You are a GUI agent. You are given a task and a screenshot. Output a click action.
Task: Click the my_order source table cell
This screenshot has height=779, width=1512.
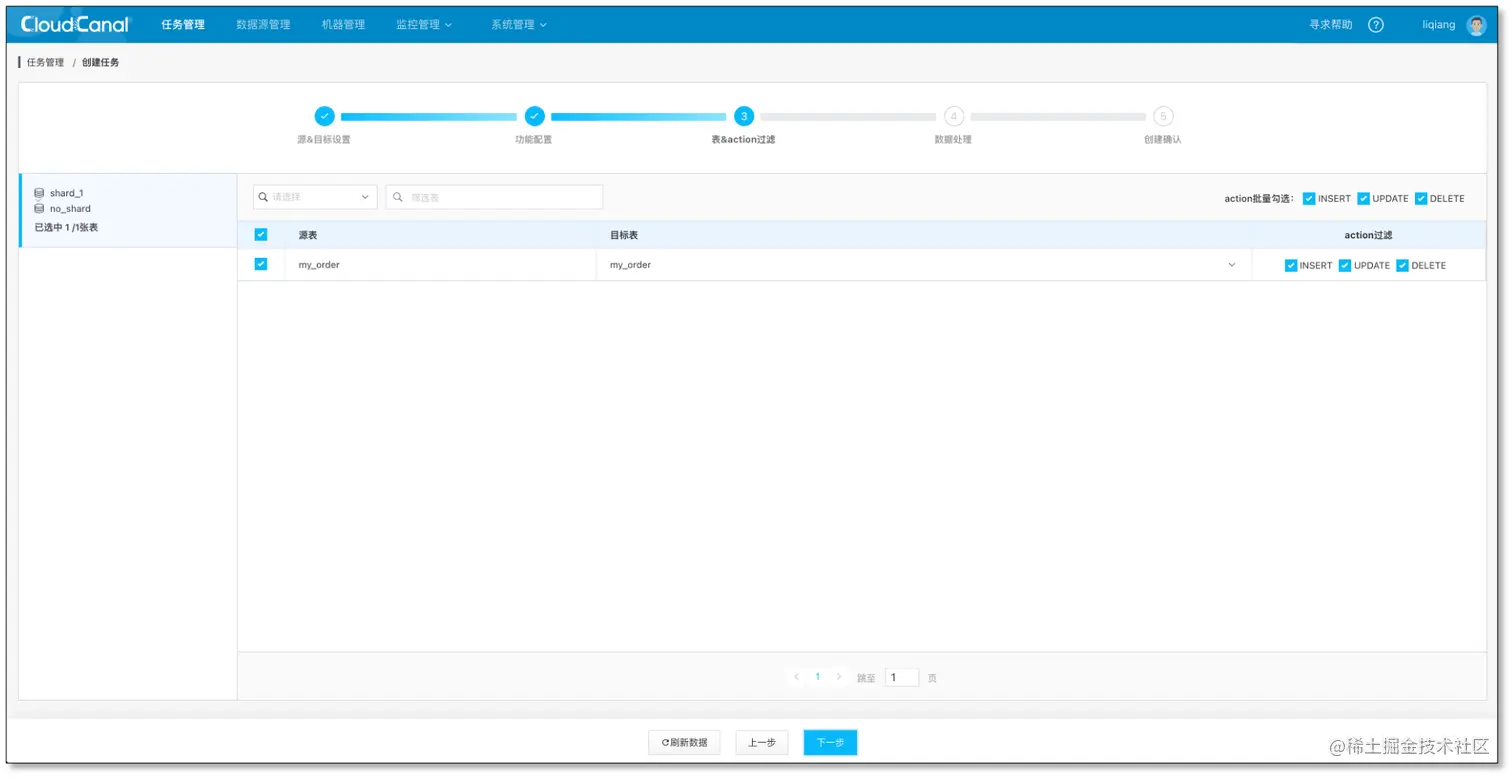point(440,265)
